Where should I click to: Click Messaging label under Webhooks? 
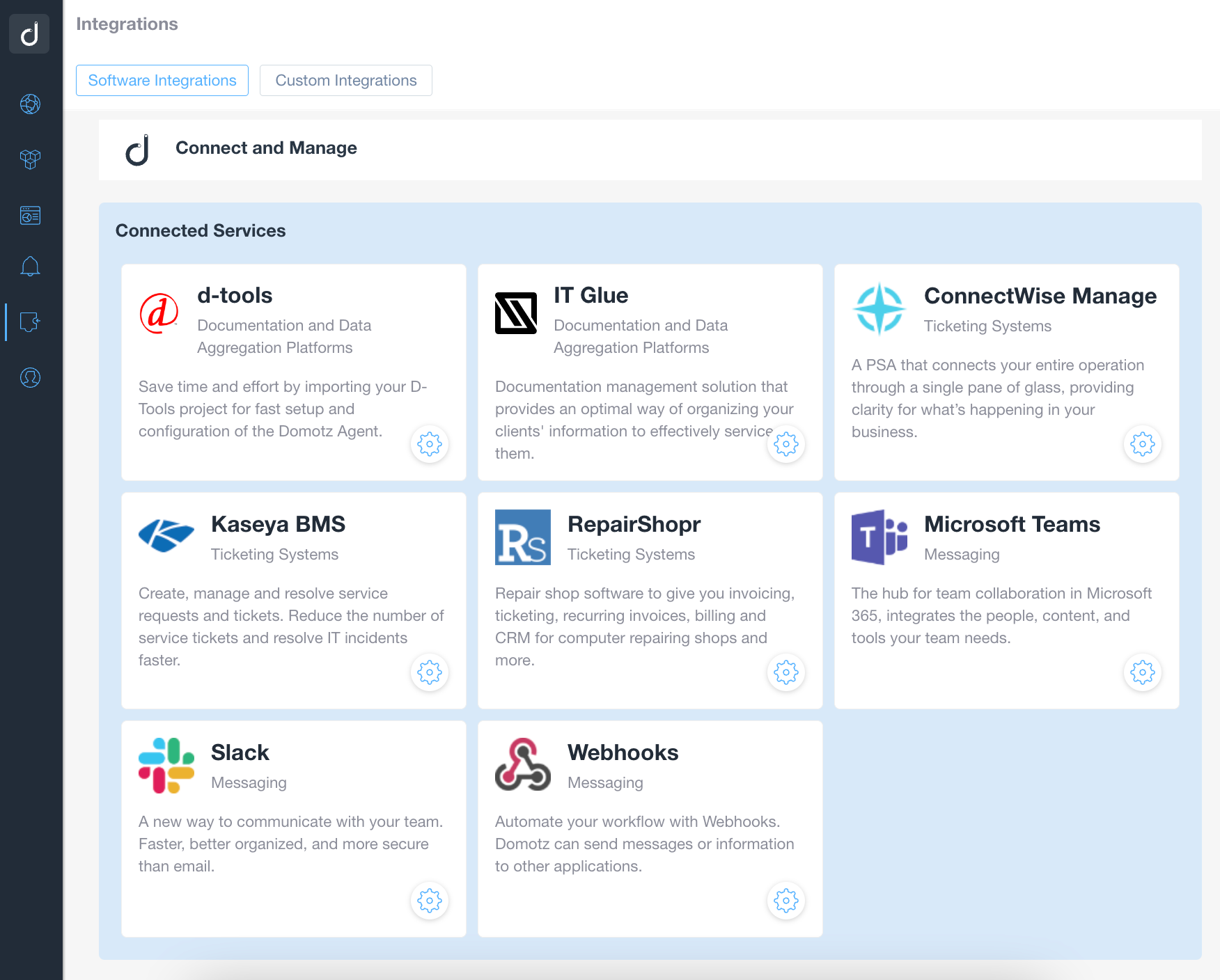(x=605, y=783)
